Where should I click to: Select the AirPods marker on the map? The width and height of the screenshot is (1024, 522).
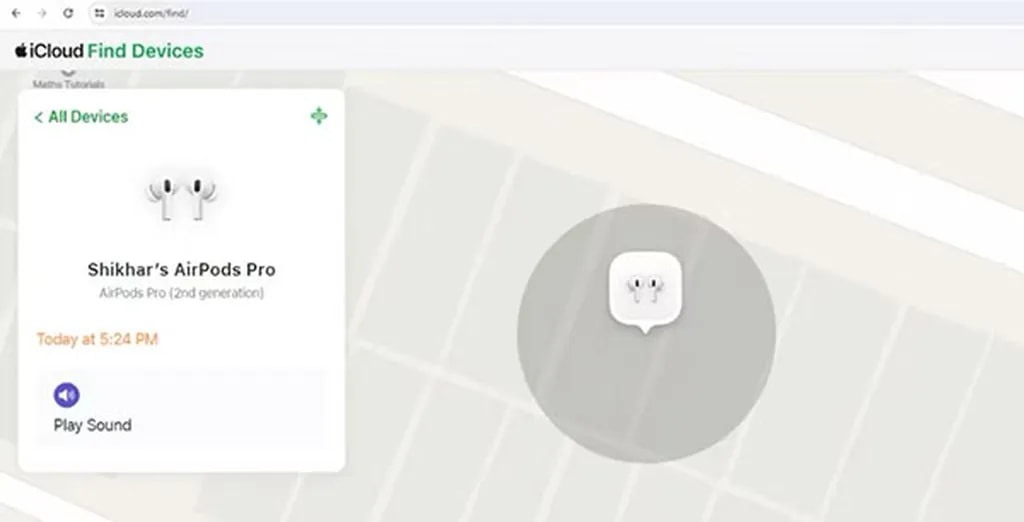[x=645, y=290]
